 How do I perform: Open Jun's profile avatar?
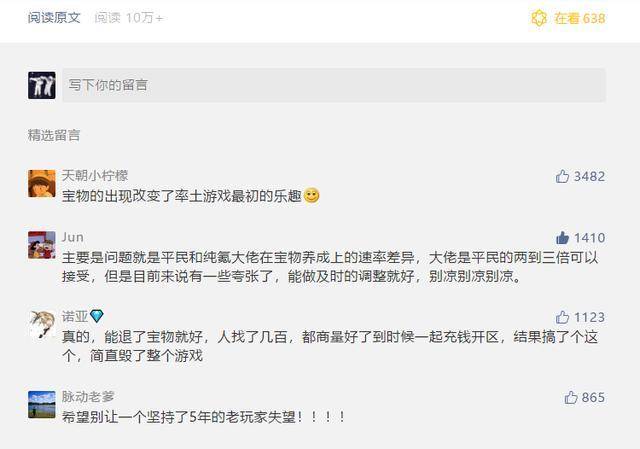(42, 245)
